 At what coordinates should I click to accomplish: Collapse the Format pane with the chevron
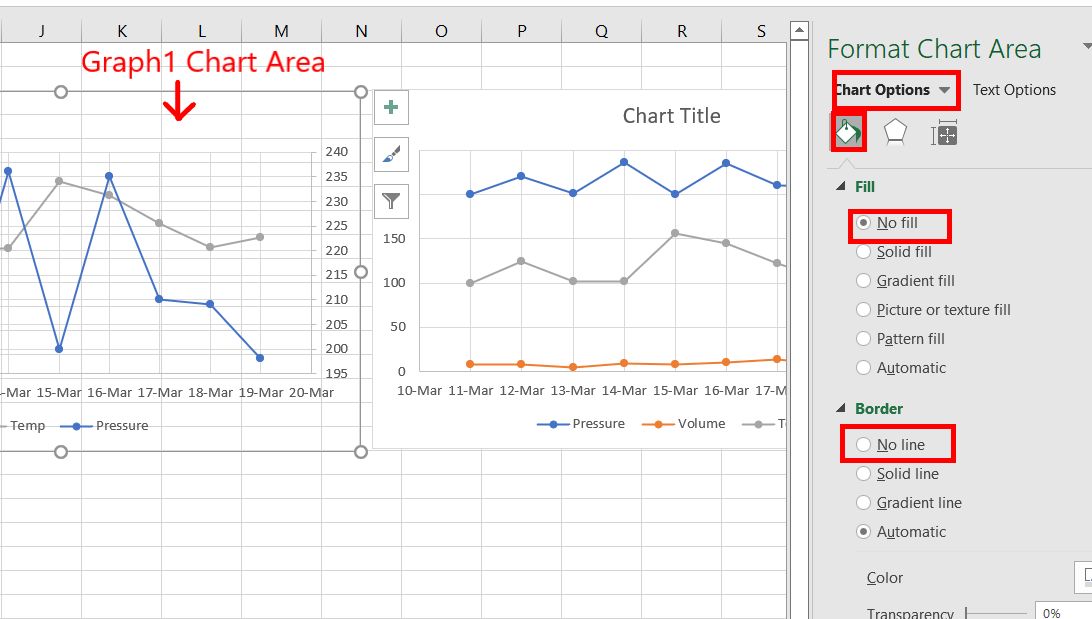coord(1086,45)
